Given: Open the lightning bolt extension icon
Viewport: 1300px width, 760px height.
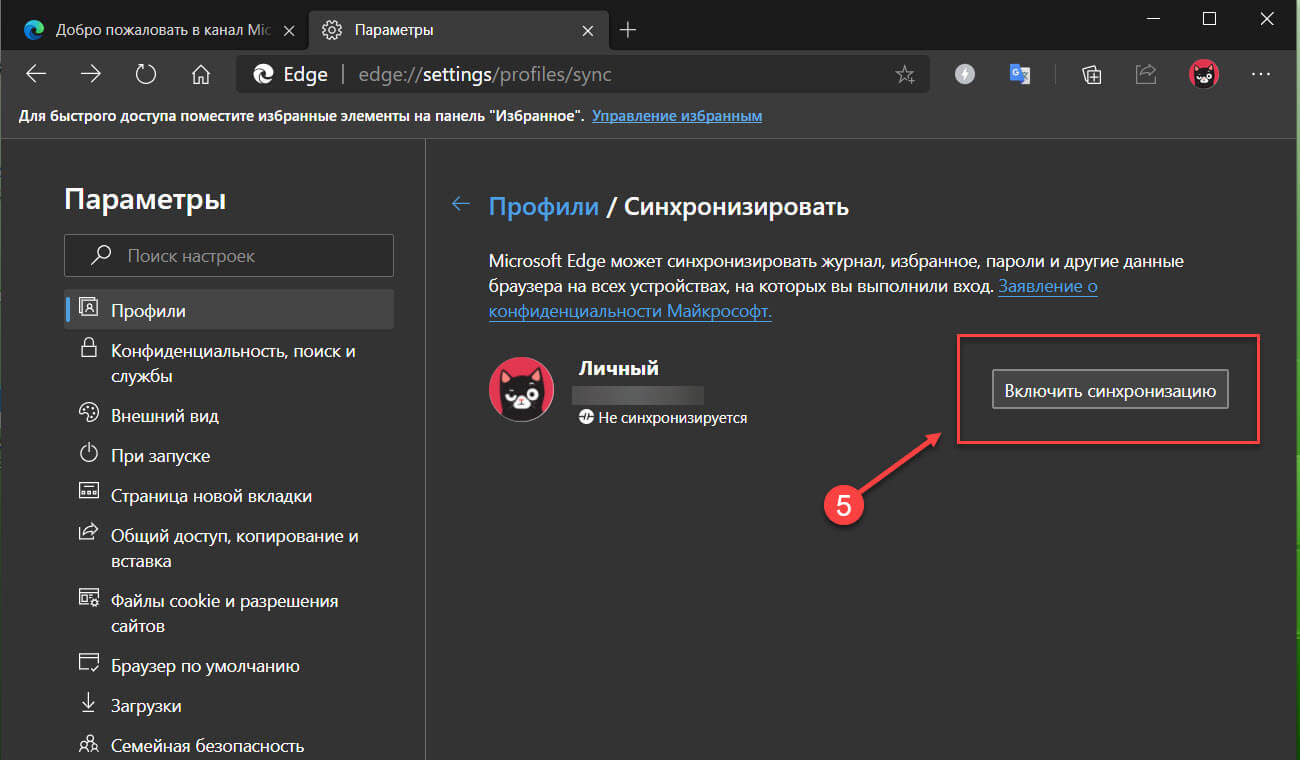Looking at the screenshot, I should pos(965,74).
